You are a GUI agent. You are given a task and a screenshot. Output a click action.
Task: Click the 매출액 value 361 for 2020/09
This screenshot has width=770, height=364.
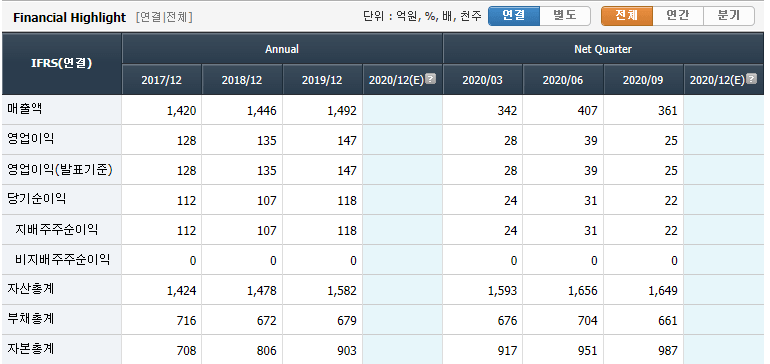tap(668, 111)
